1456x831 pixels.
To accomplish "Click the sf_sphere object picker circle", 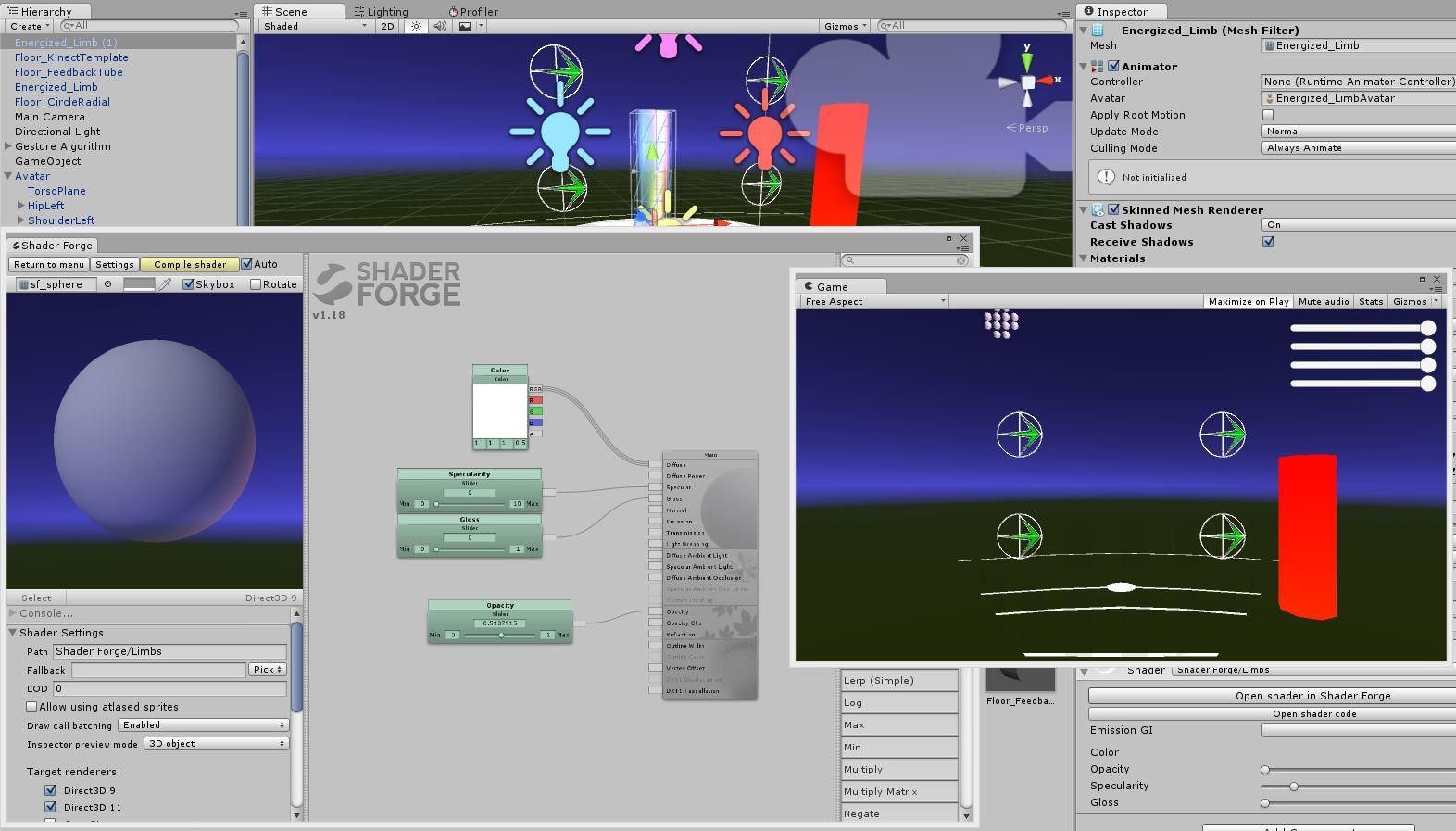I will coord(108,284).
